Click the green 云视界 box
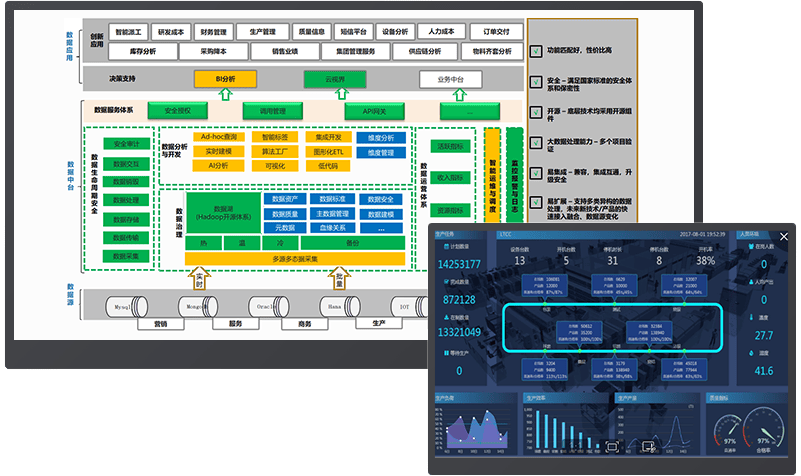 (333, 77)
